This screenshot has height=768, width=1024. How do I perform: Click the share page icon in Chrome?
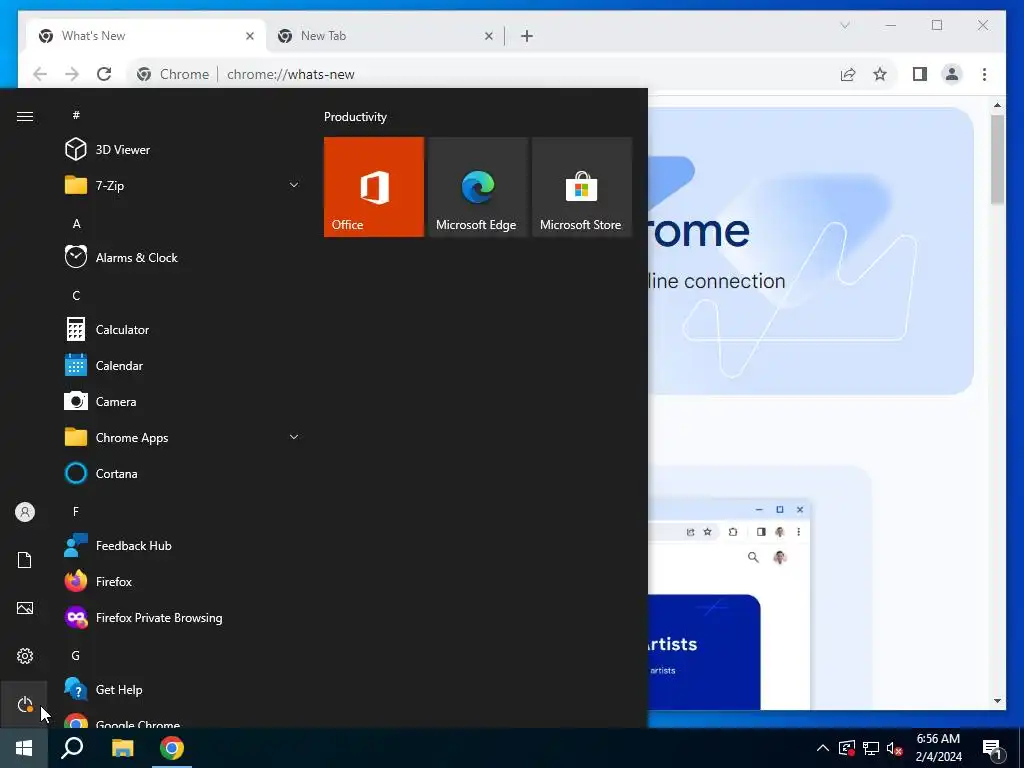coord(848,74)
